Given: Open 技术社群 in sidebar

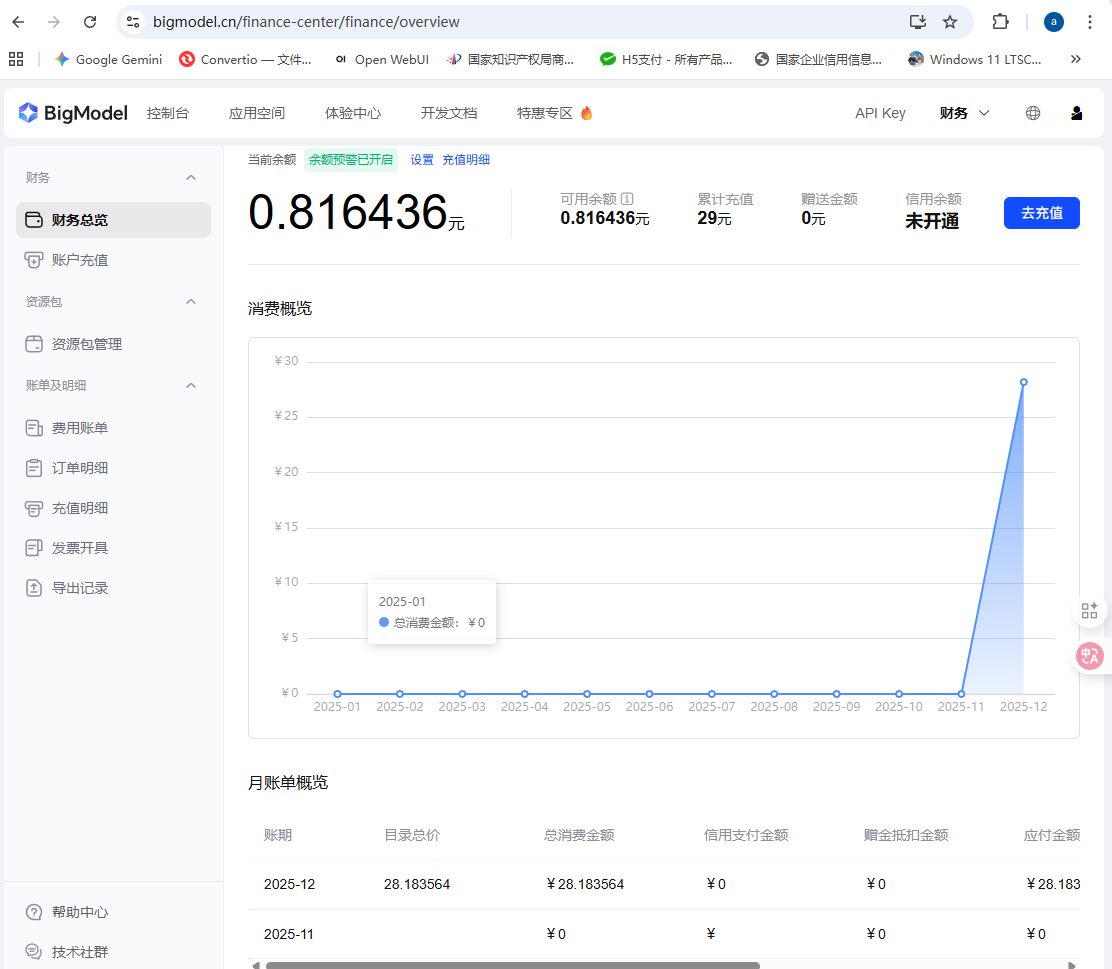Looking at the screenshot, I should (67, 952).
